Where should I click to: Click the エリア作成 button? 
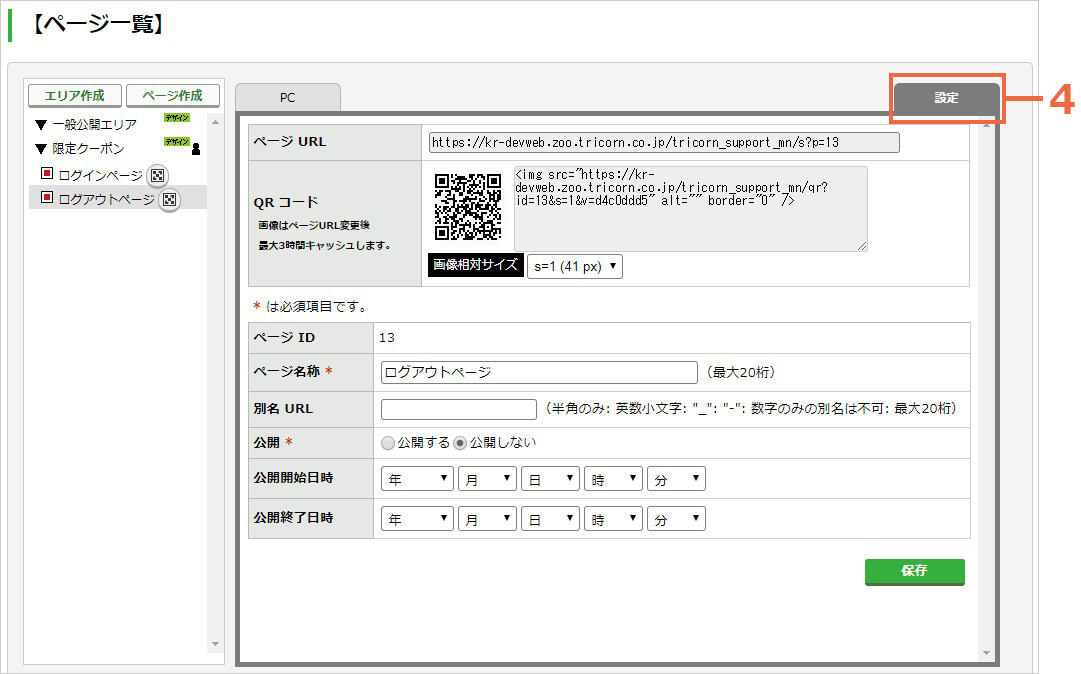tap(74, 96)
